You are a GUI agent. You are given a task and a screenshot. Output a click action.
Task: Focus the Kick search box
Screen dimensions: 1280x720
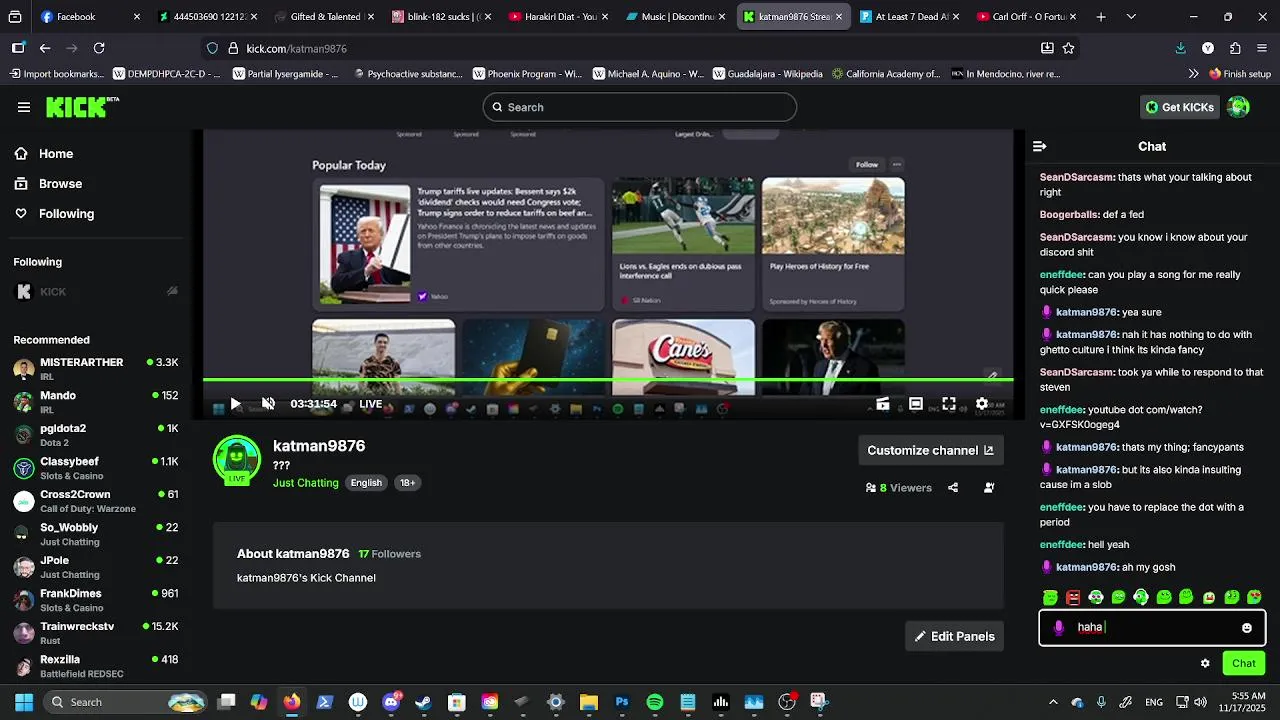point(640,107)
